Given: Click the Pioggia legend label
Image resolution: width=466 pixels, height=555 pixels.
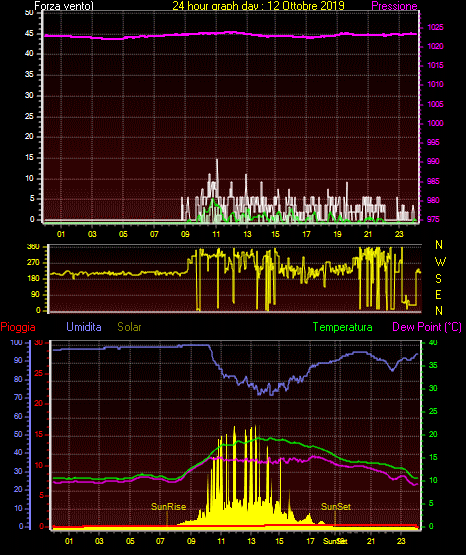Looking at the screenshot, I should click(x=18, y=327).
